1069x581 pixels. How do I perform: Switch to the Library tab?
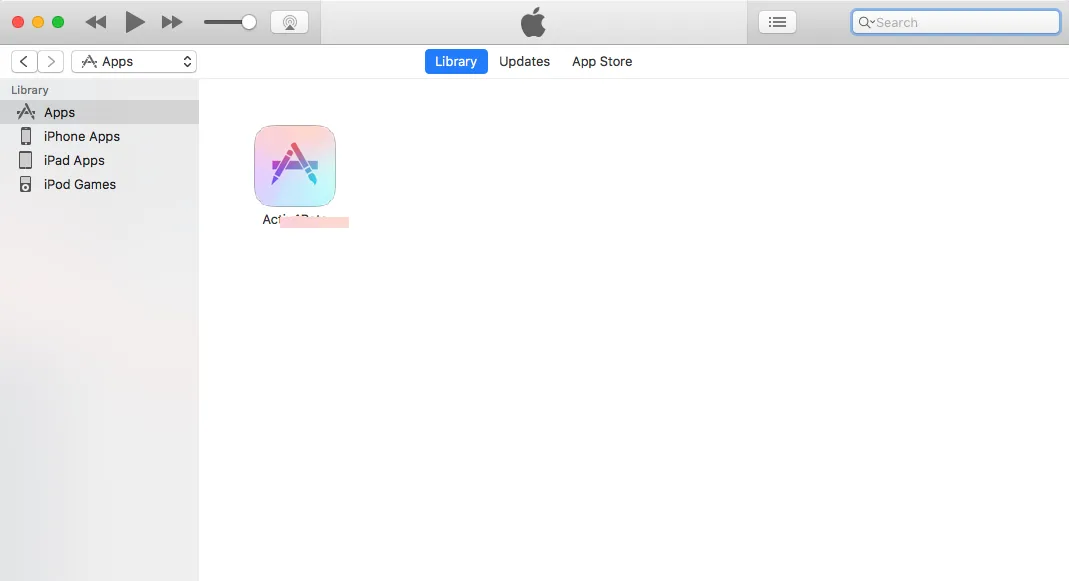click(456, 61)
